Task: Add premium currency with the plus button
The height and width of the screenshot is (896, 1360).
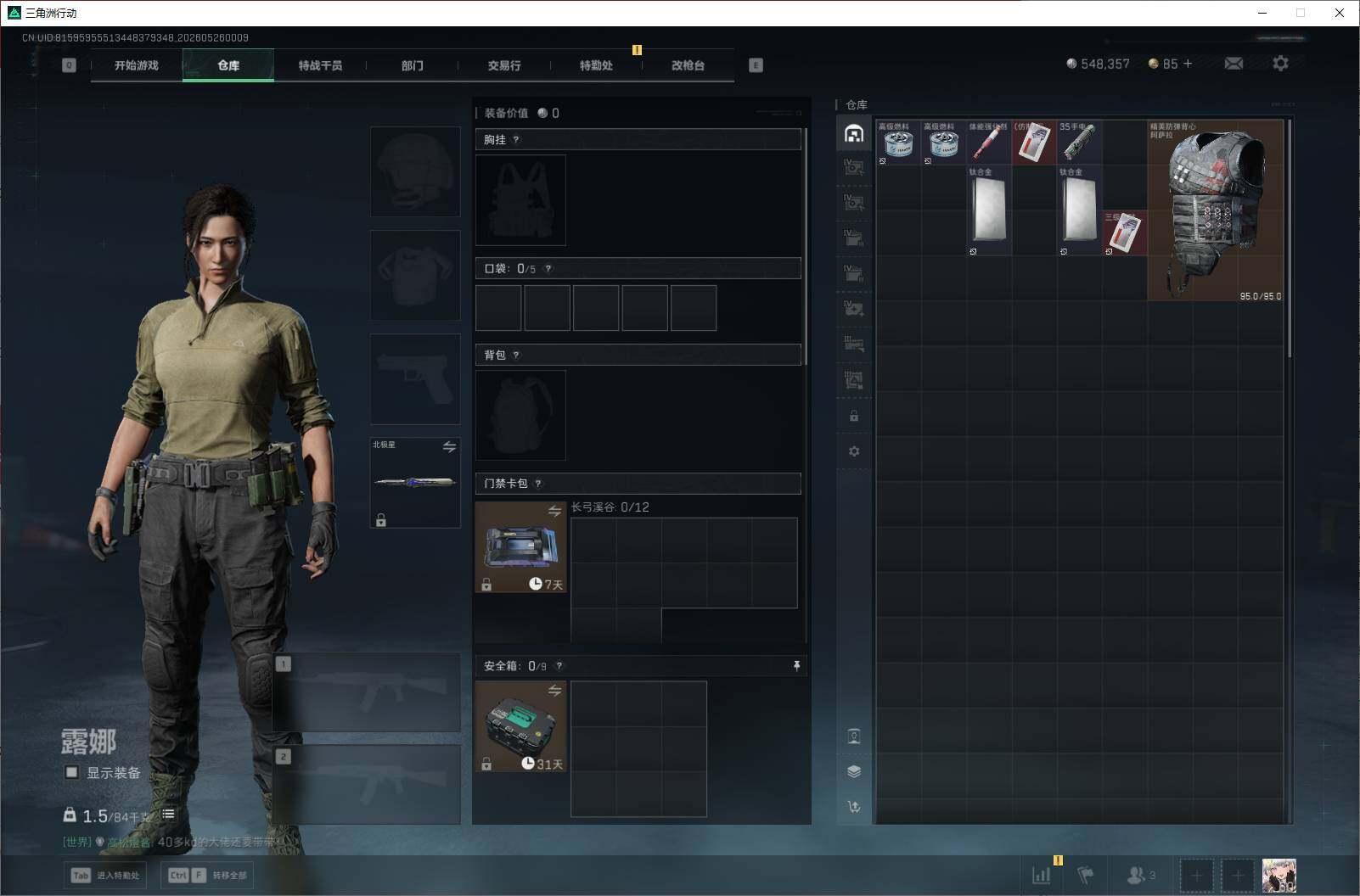Action: [1188, 64]
